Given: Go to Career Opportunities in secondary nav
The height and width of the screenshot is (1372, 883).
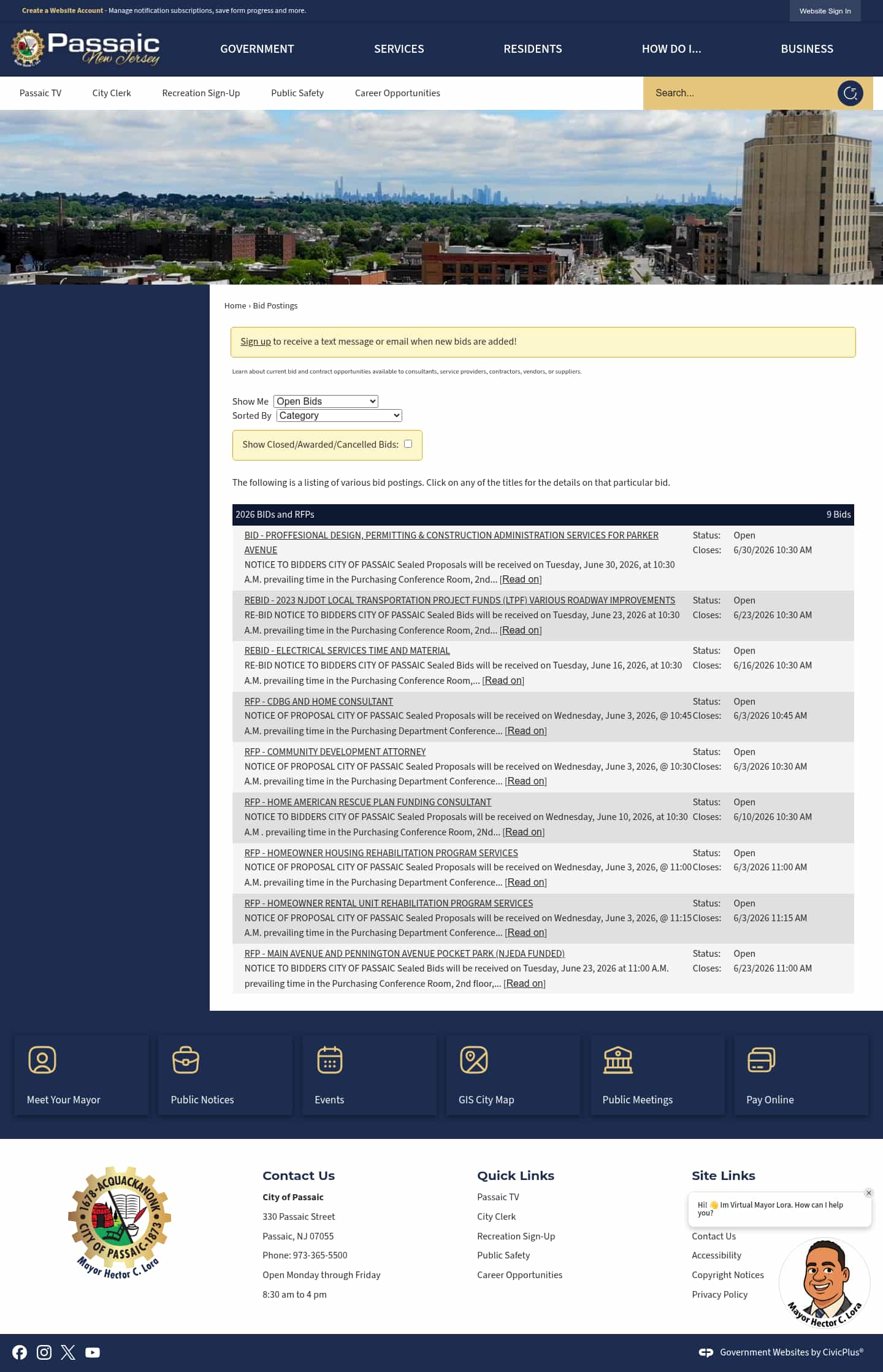Looking at the screenshot, I should 397,93.
